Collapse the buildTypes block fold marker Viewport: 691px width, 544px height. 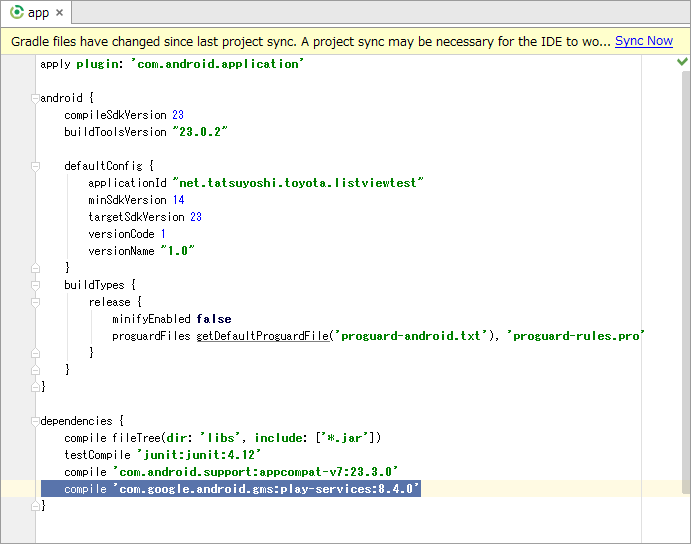coord(35,285)
